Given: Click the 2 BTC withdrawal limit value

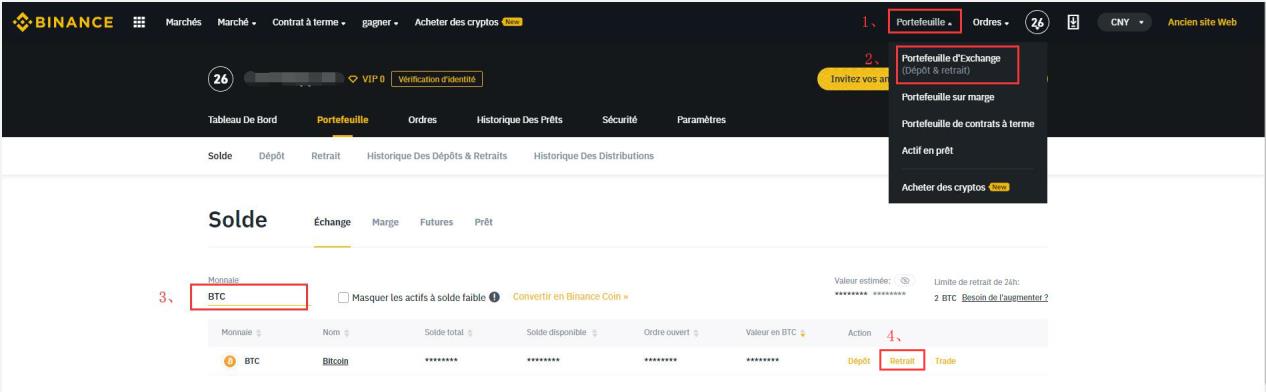Looking at the screenshot, I should (945, 298).
